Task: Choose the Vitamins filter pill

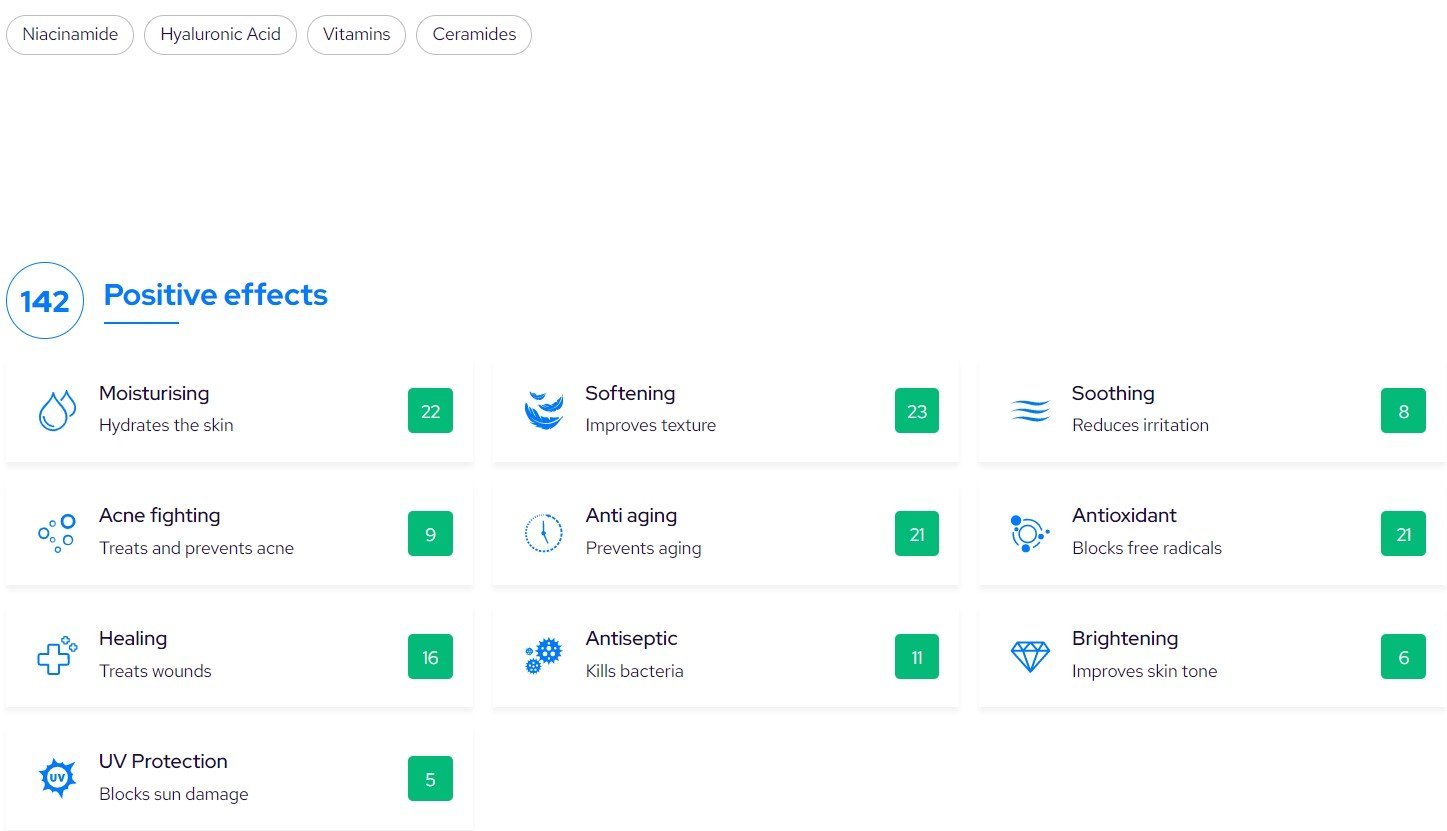Action: pos(356,34)
